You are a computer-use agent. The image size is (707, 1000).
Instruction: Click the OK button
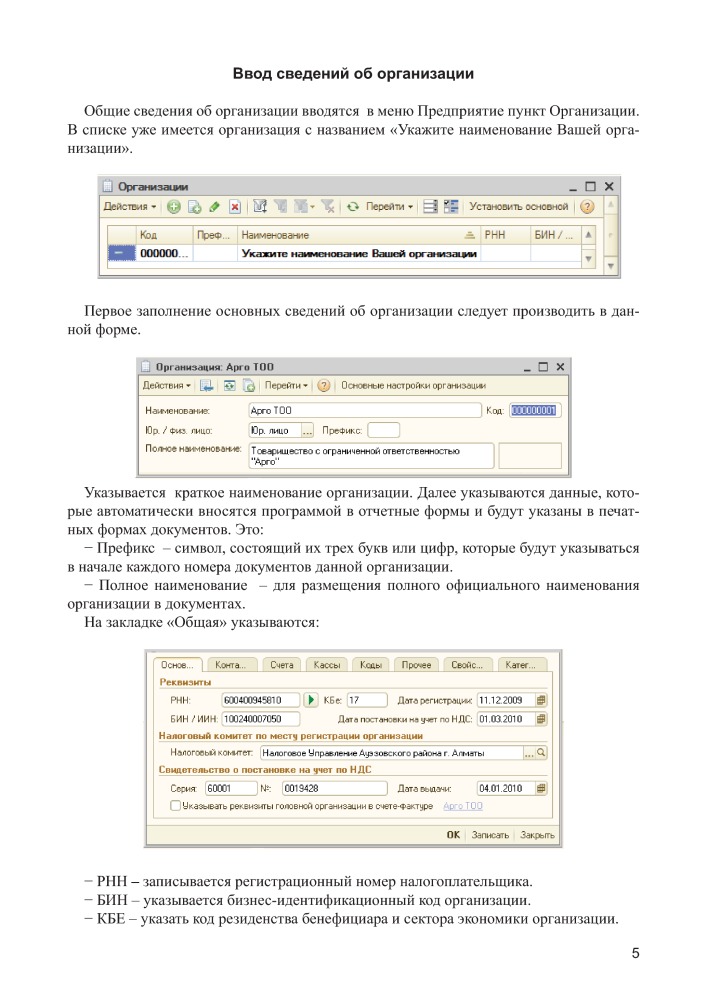pyautogui.click(x=453, y=835)
